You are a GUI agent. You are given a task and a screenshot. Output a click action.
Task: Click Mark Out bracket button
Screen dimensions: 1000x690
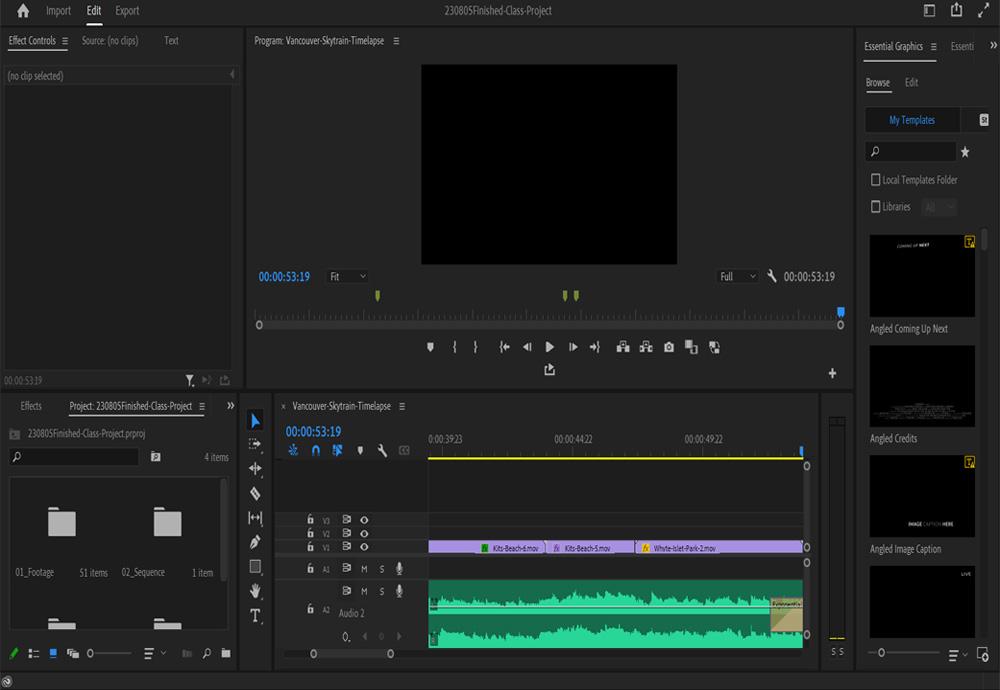[x=475, y=347]
